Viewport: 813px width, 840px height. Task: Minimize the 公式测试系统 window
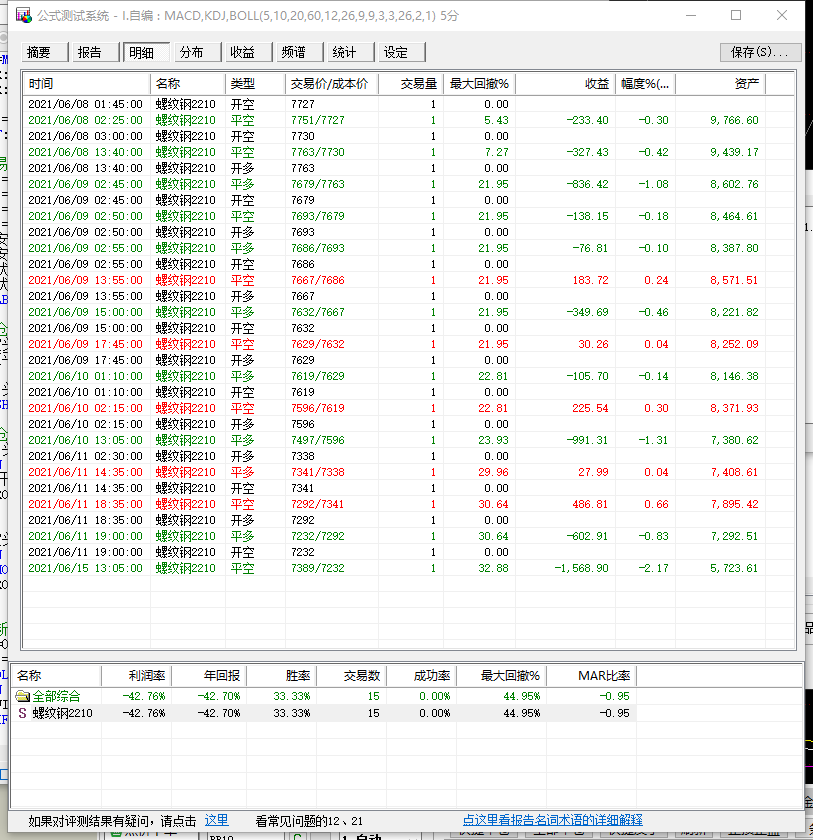[691, 15]
